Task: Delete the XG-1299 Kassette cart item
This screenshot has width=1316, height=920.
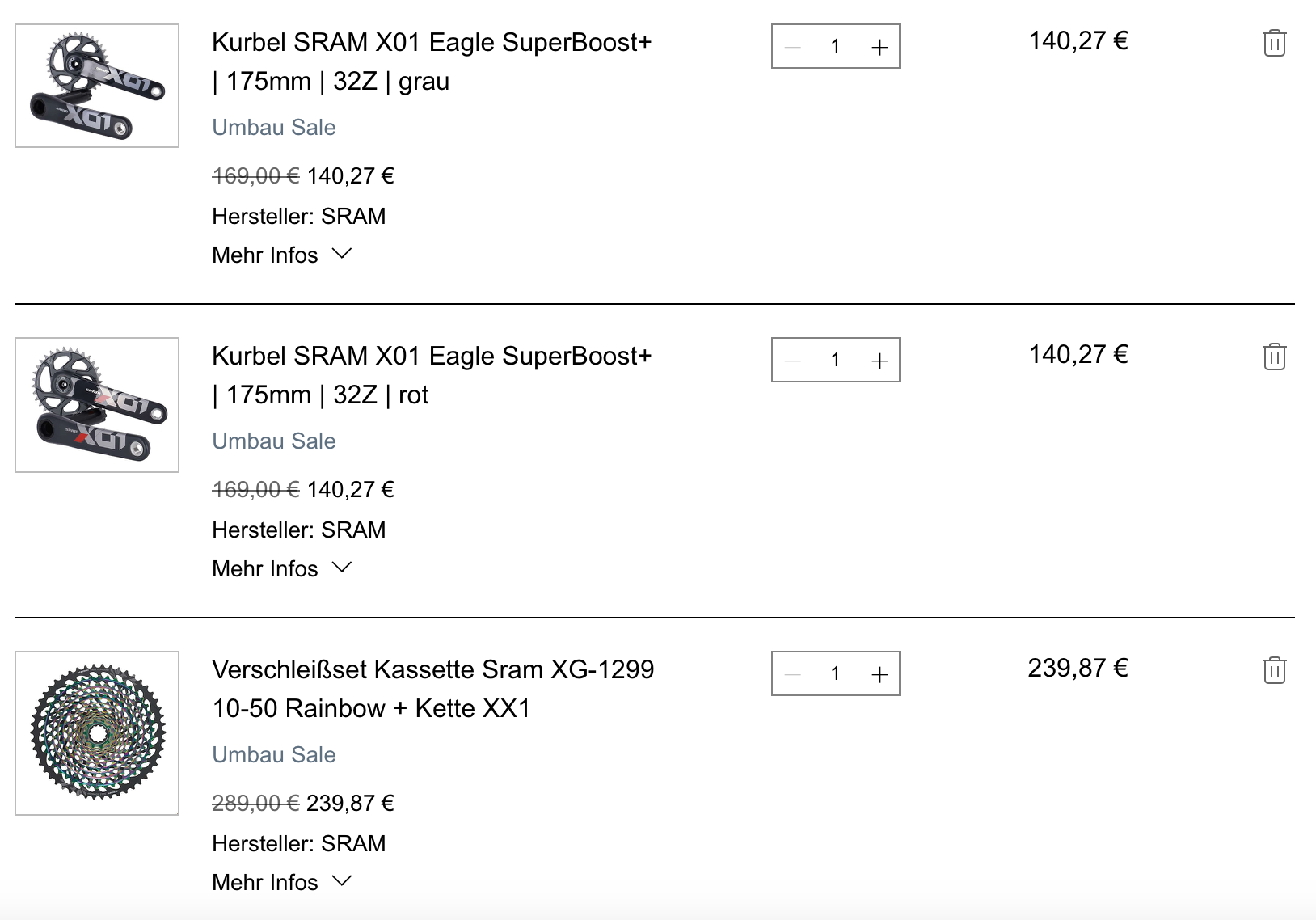Action: click(1274, 670)
